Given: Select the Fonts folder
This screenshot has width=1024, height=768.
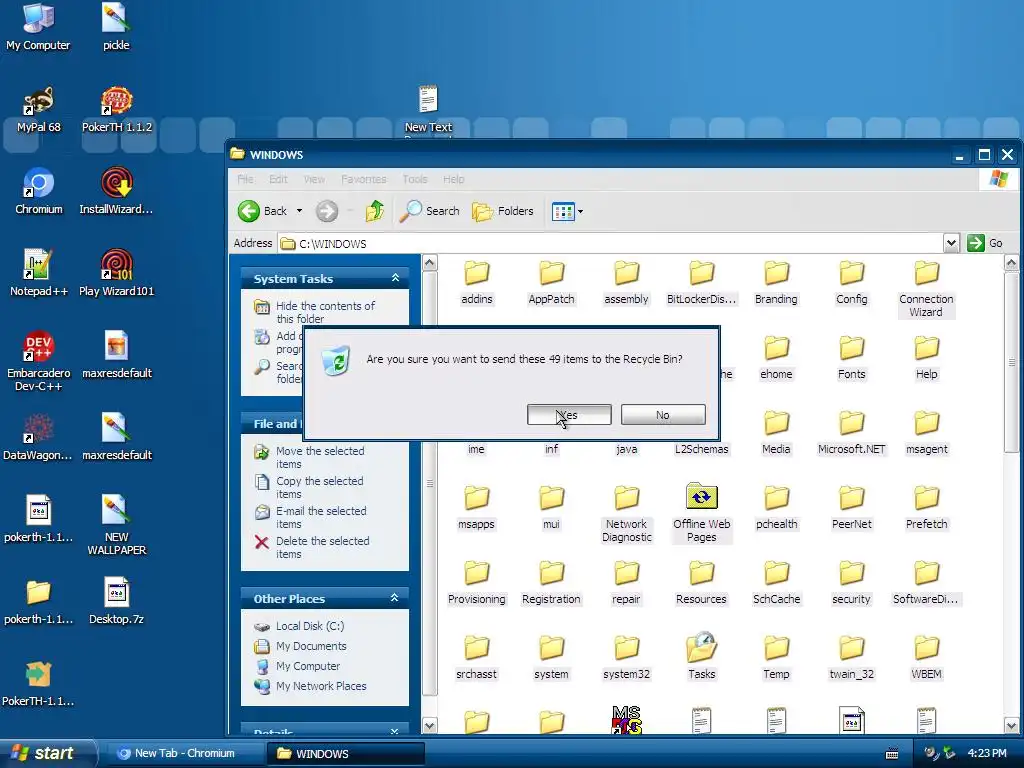Looking at the screenshot, I should pyautogui.click(x=852, y=358).
